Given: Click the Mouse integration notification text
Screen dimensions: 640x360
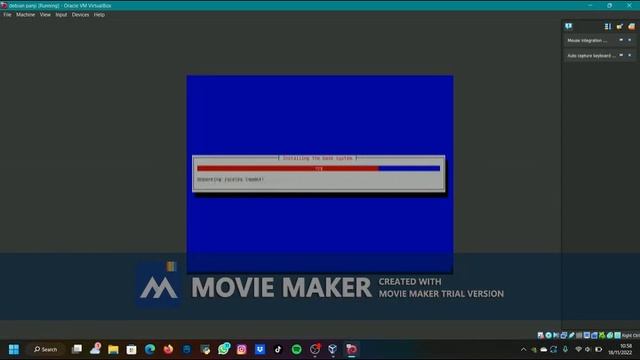Looking at the screenshot, I should pos(587,40).
